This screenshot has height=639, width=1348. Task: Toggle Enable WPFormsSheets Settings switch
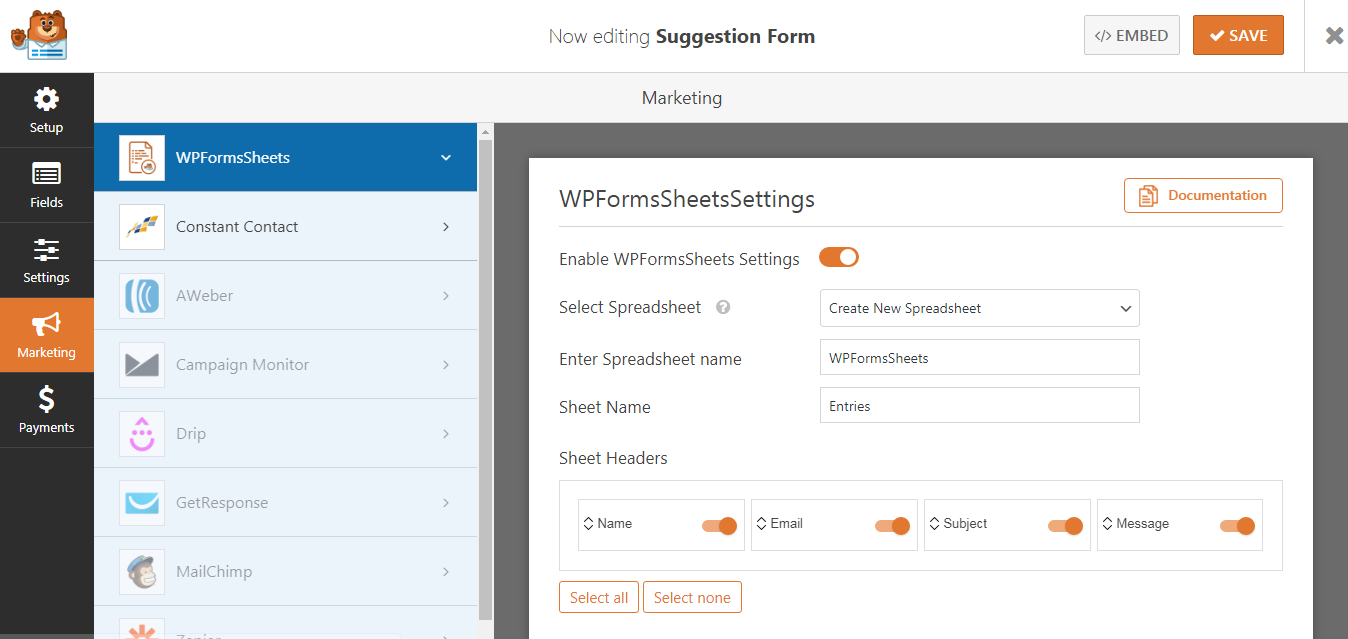[x=839, y=258]
